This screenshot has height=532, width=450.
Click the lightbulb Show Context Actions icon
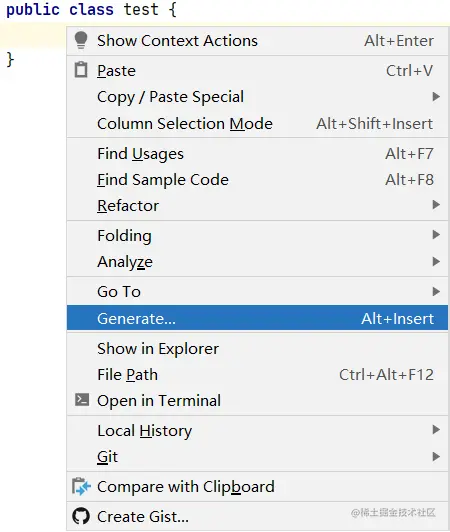tap(81, 40)
